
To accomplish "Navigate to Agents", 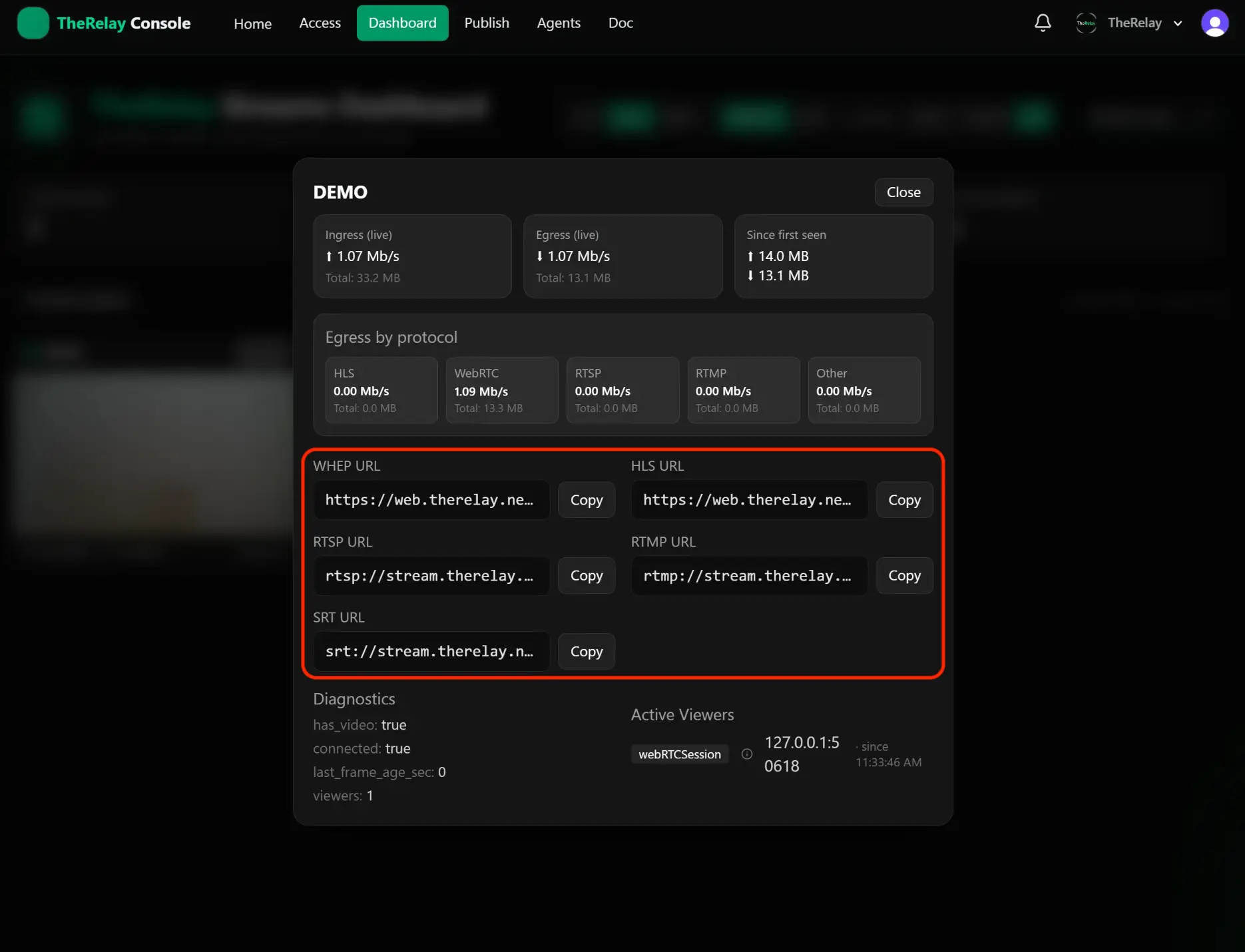I will [559, 23].
